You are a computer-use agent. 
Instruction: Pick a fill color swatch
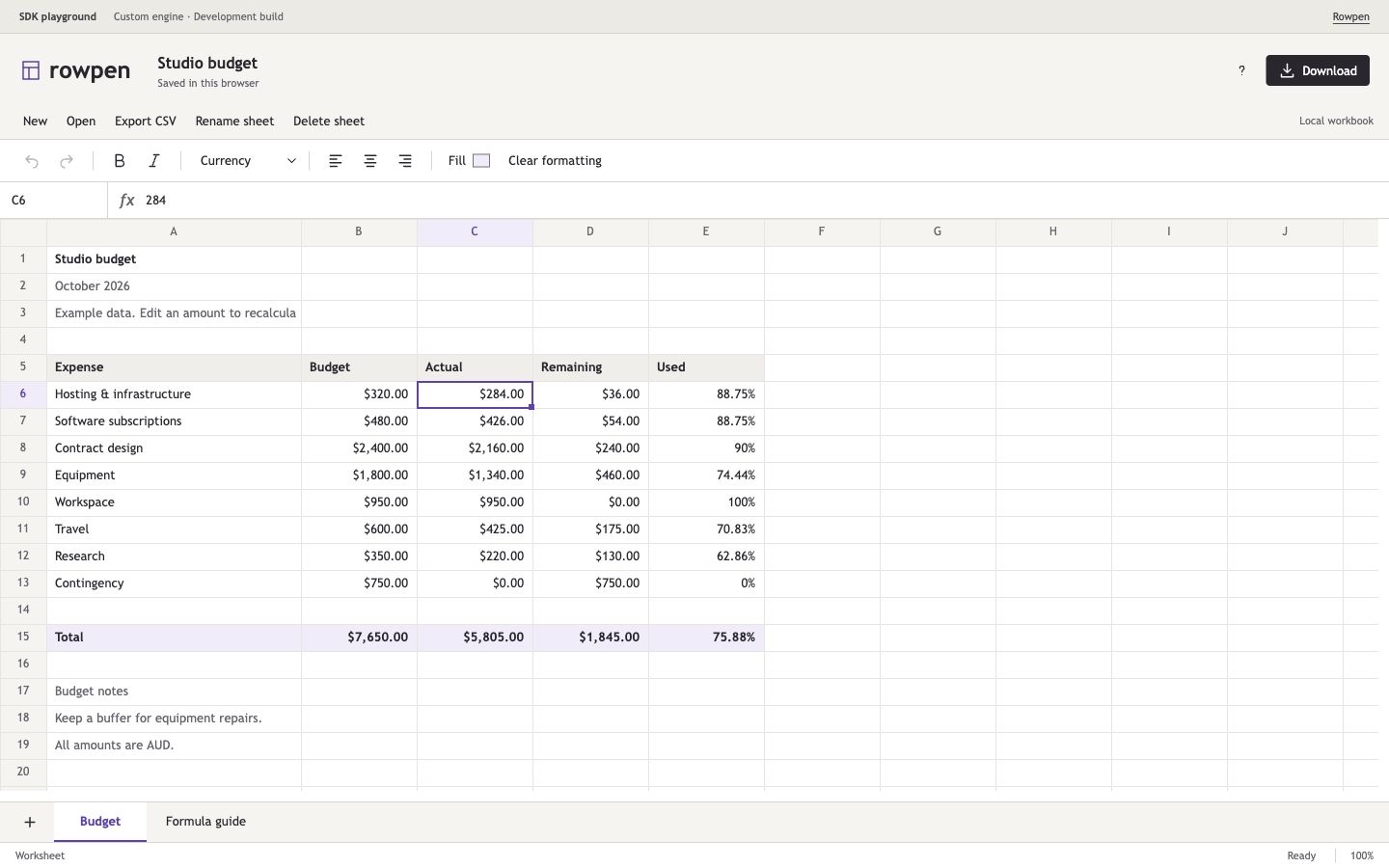(481, 161)
